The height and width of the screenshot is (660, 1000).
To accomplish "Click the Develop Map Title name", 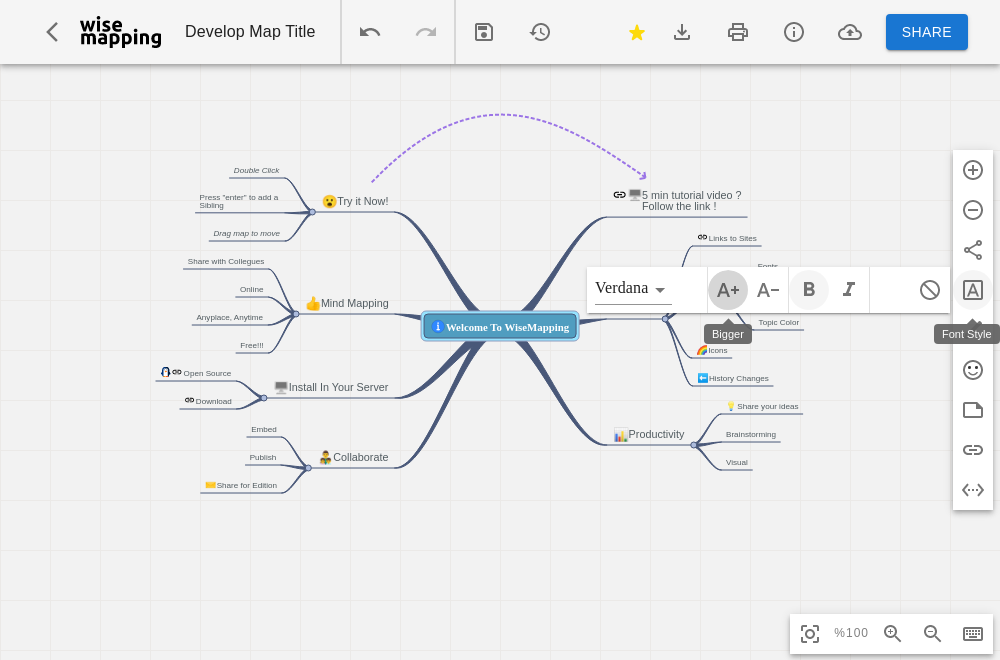I will pyautogui.click(x=250, y=32).
